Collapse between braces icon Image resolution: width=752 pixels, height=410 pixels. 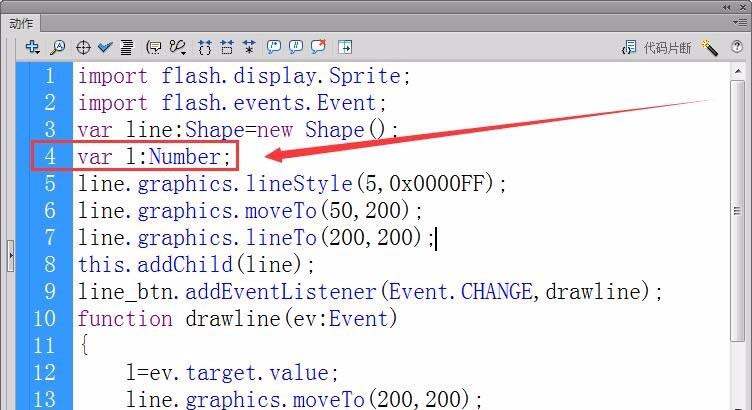pos(205,47)
